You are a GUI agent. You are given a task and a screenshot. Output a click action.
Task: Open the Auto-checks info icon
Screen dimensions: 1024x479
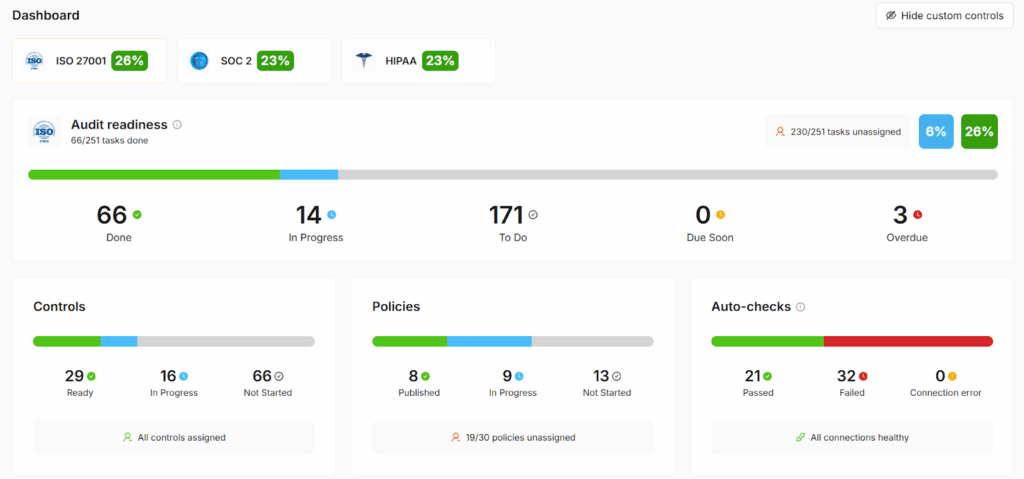tap(801, 306)
